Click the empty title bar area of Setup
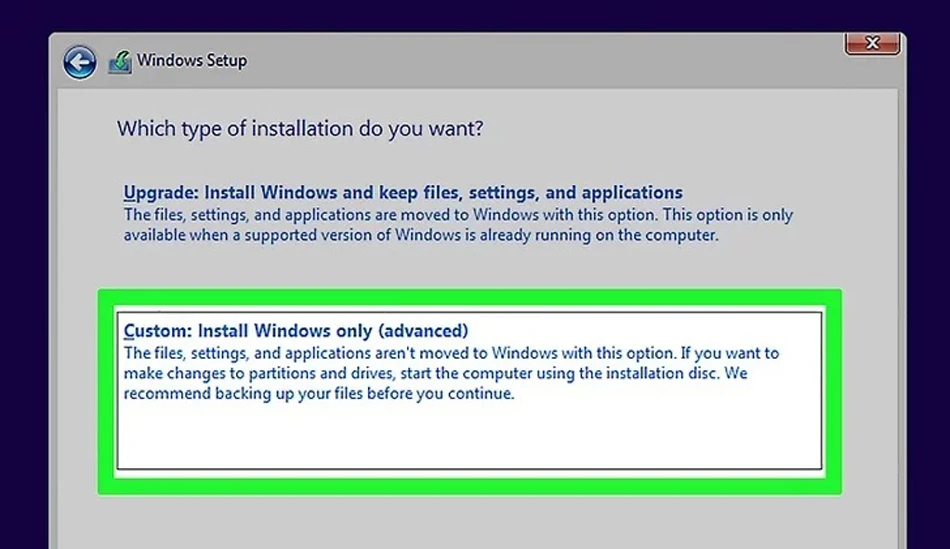950x549 pixels. [x=545, y=61]
